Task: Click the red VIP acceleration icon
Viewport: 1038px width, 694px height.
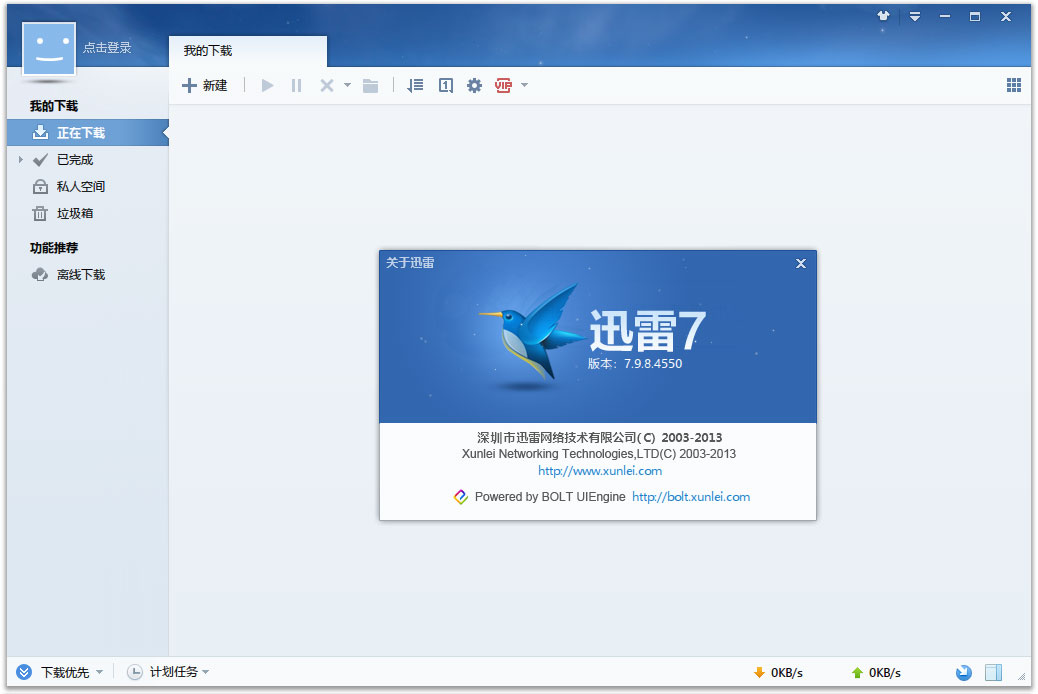Action: (505, 85)
